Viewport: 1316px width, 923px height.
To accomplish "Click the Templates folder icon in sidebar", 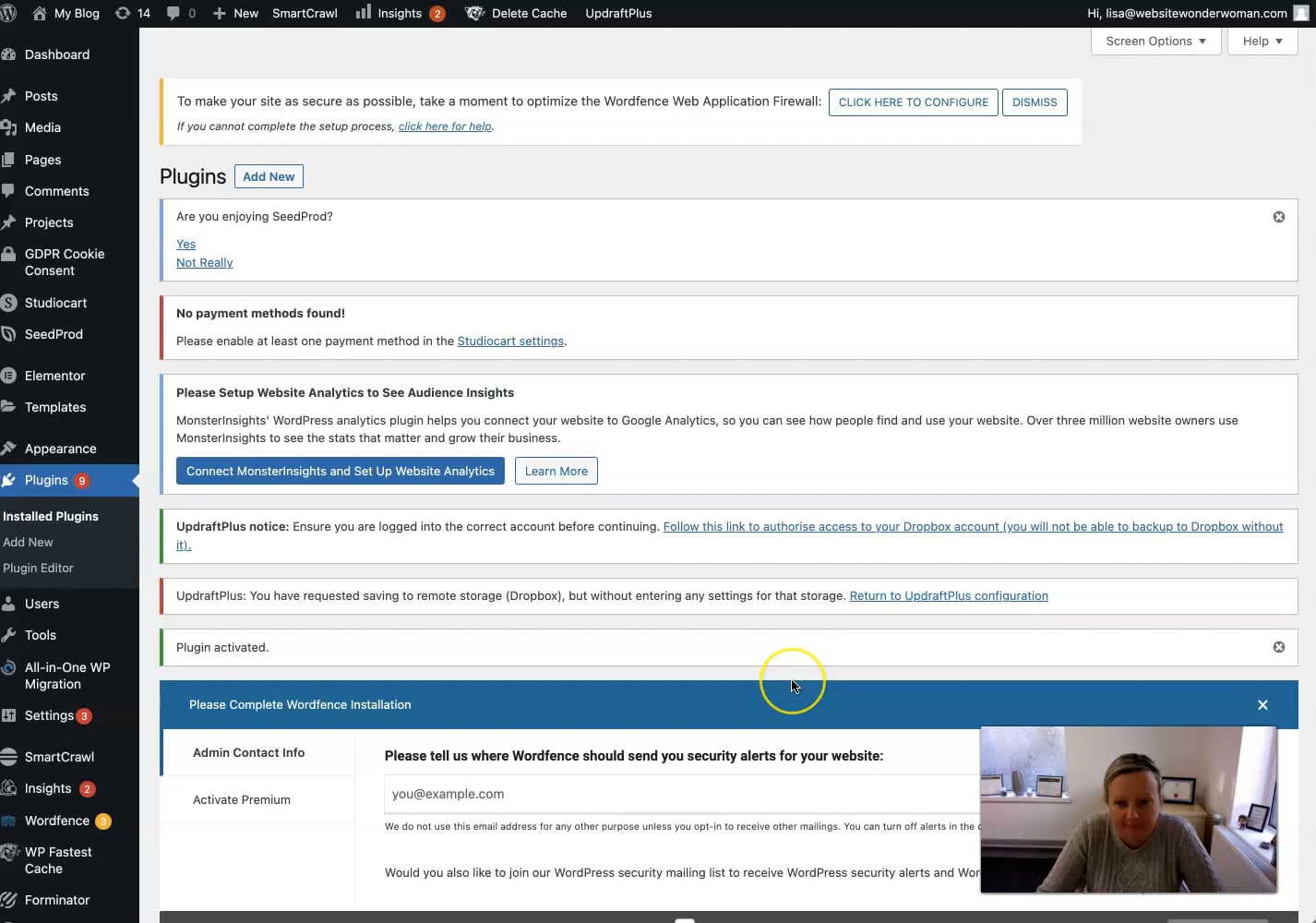I will 8,407.
